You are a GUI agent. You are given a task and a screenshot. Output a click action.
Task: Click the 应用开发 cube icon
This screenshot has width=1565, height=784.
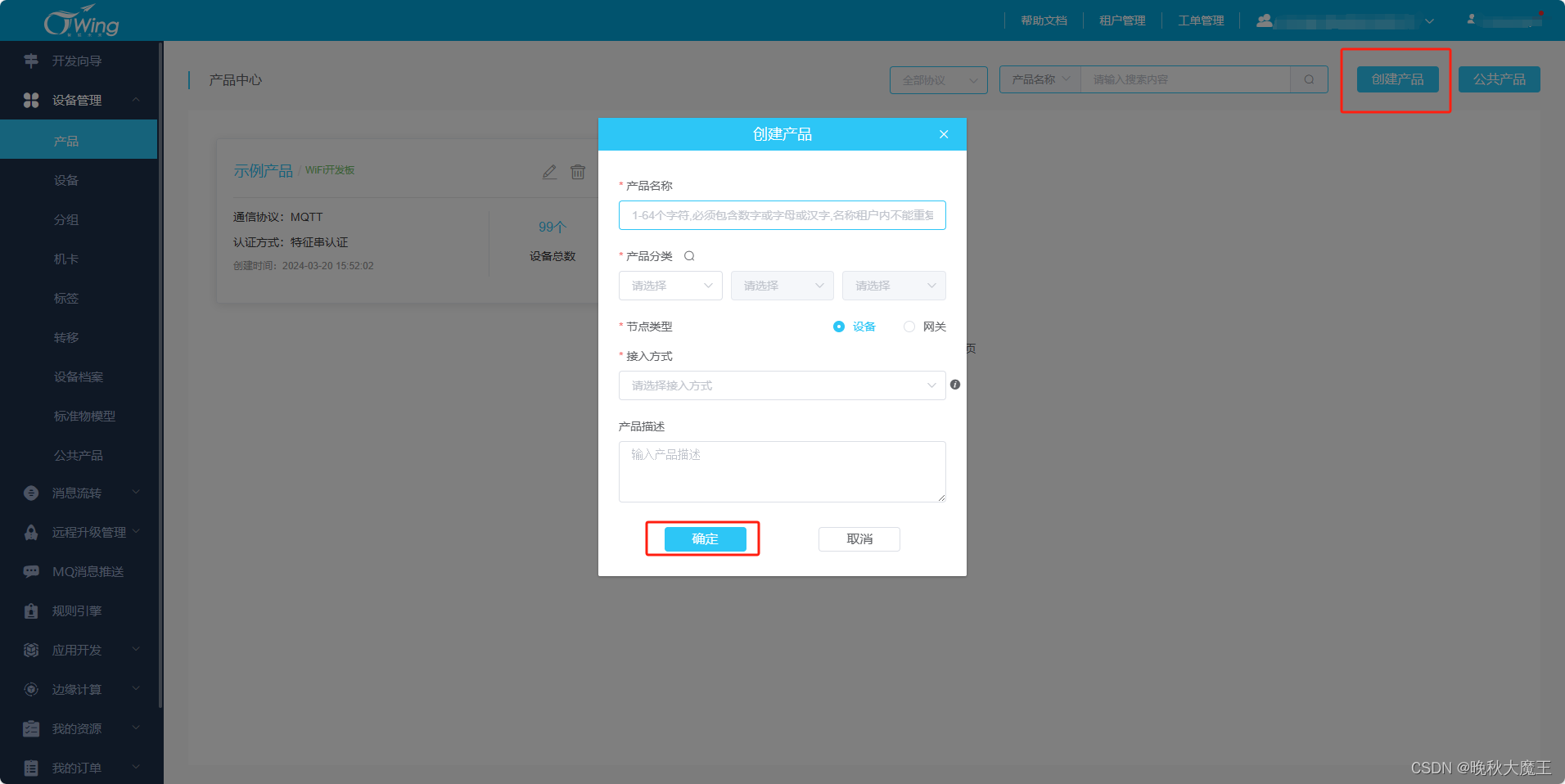click(x=31, y=650)
